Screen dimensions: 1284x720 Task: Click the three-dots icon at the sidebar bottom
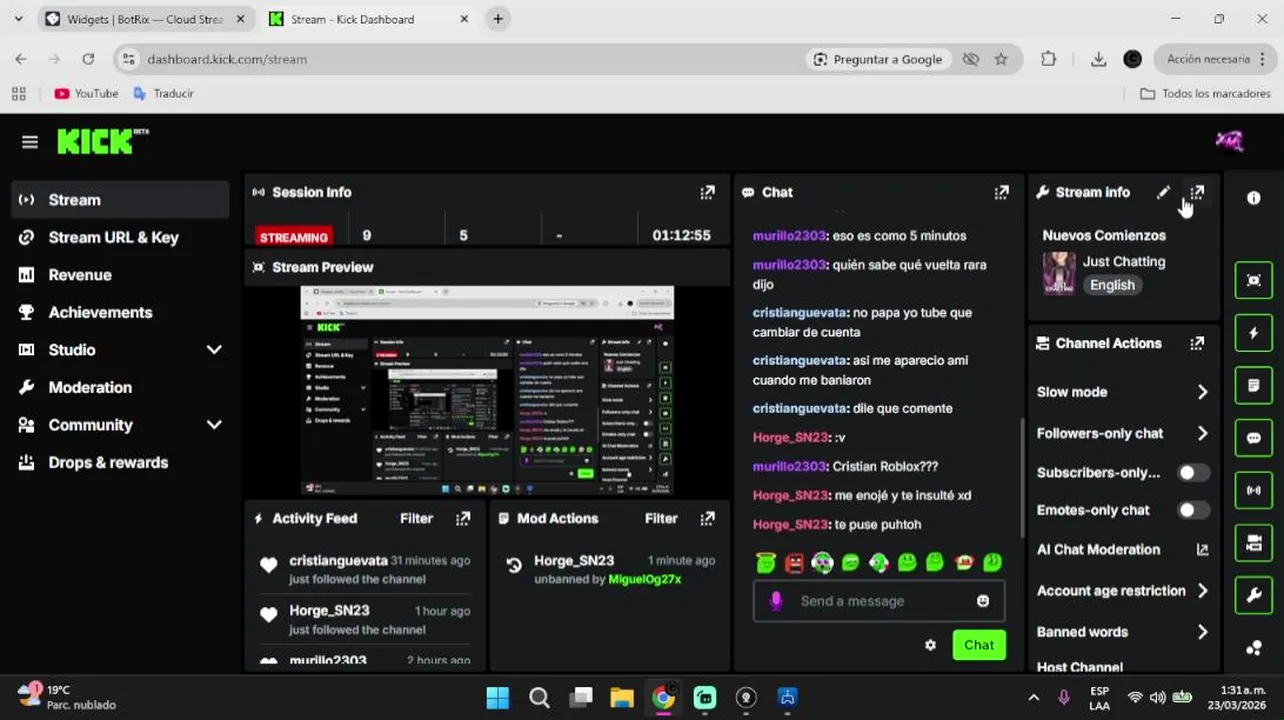1253,648
